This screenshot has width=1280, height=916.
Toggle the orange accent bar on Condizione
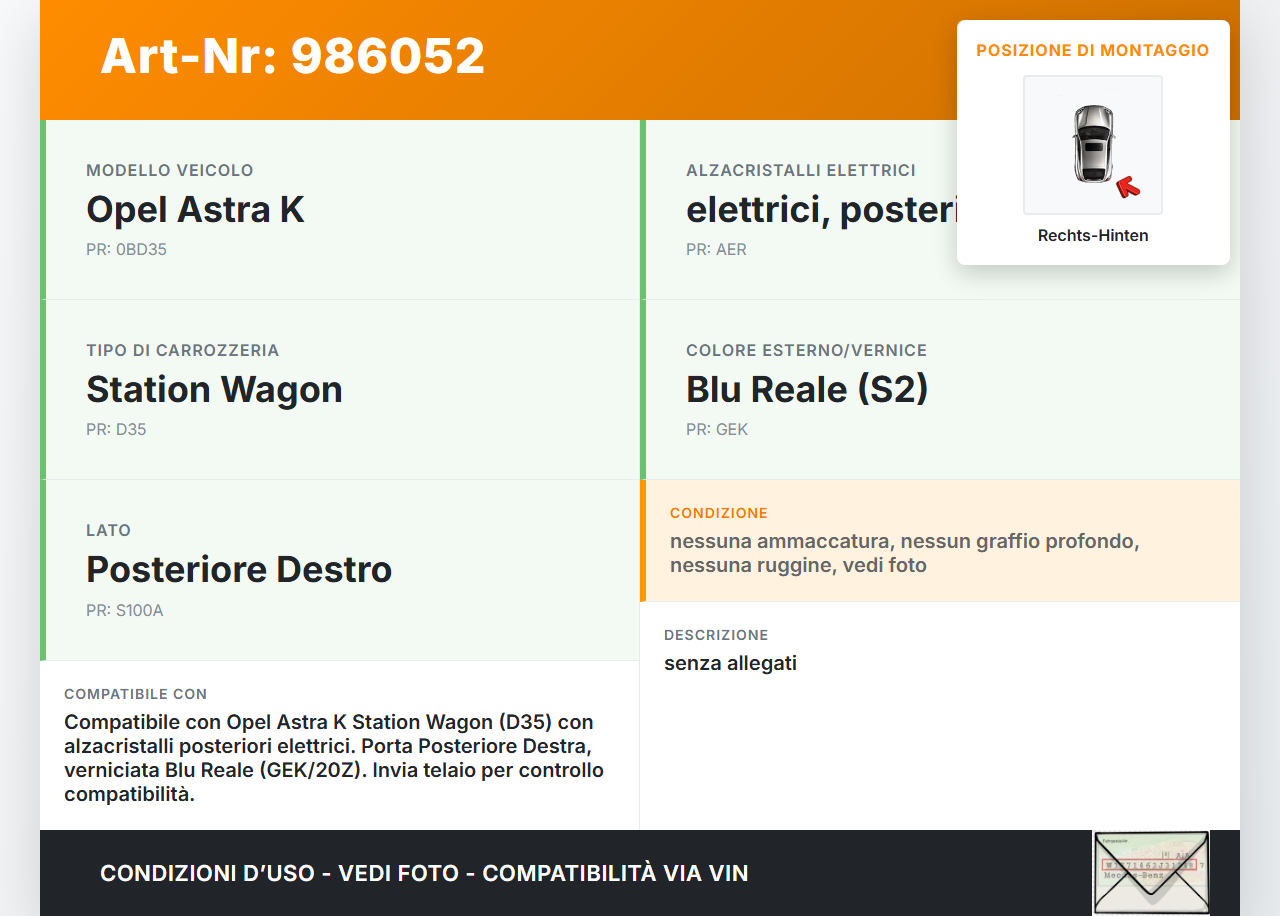point(642,541)
